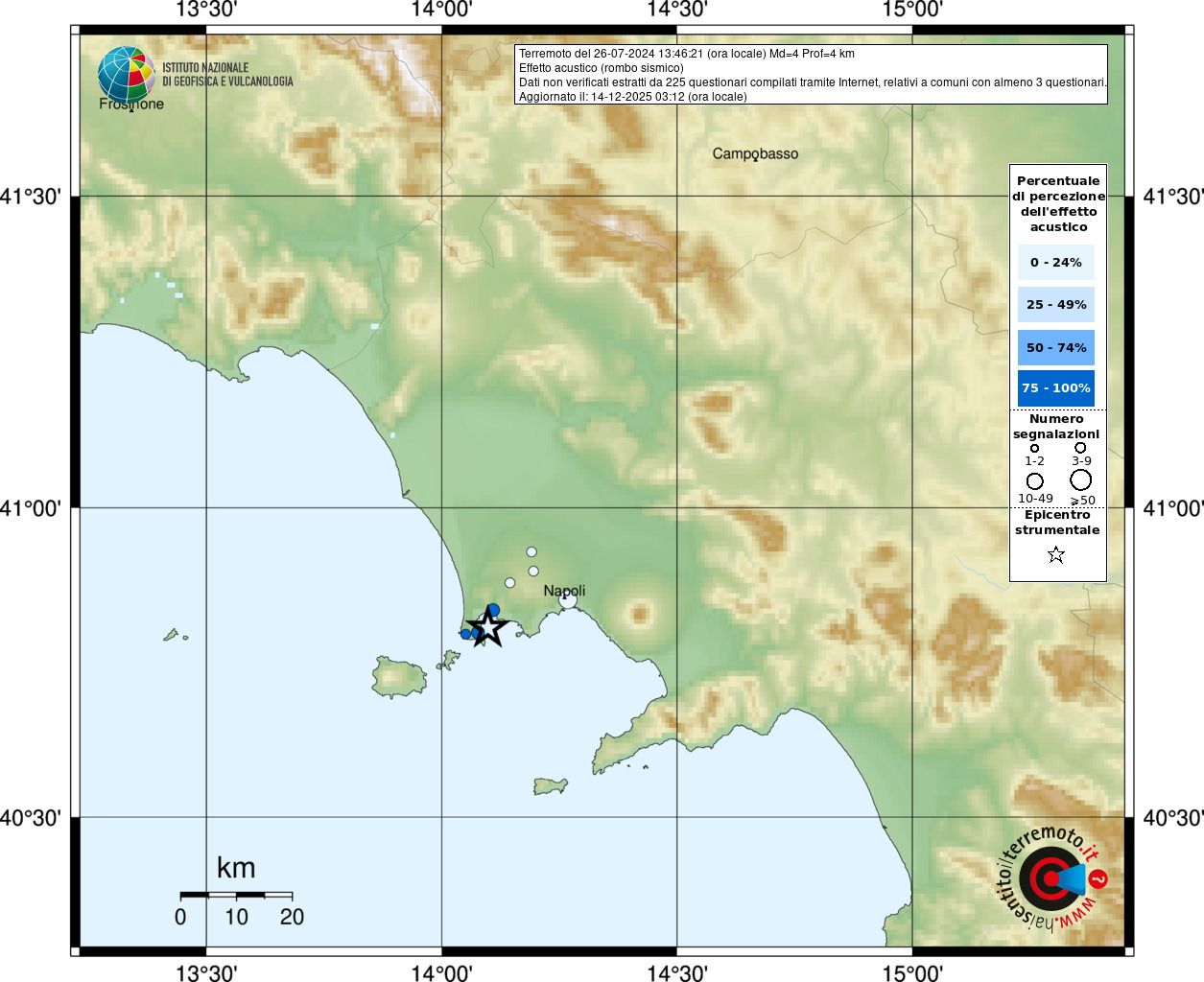Click the star symbol in the legend
Viewport: 1204px width, 982px height.
click(x=1056, y=554)
